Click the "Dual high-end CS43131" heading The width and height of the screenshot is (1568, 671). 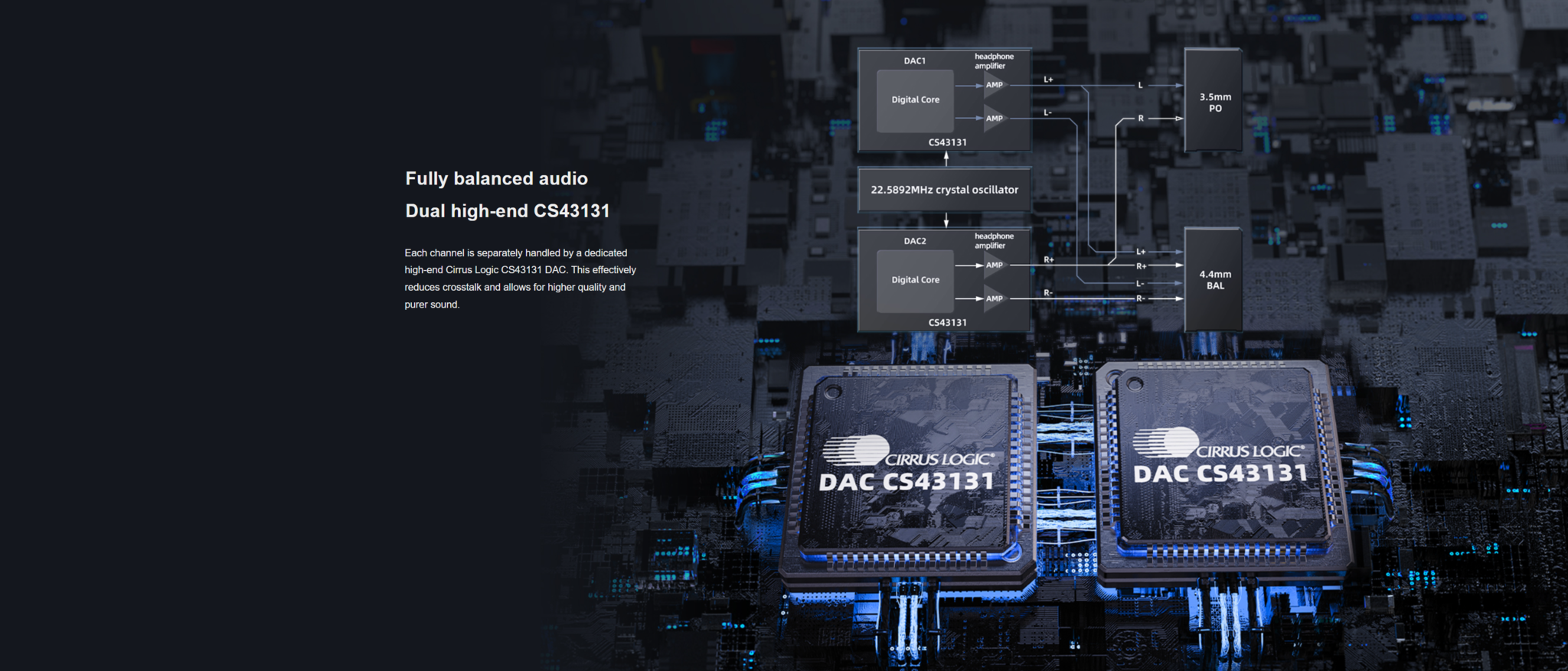507,211
